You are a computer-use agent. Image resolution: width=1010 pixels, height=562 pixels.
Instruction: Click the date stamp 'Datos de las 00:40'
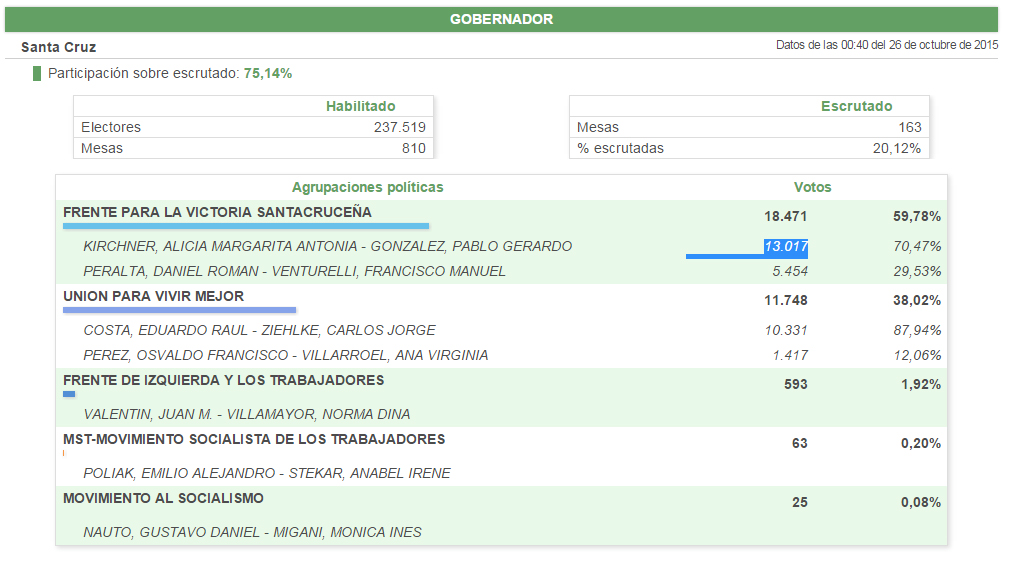pyautogui.click(x=887, y=45)
